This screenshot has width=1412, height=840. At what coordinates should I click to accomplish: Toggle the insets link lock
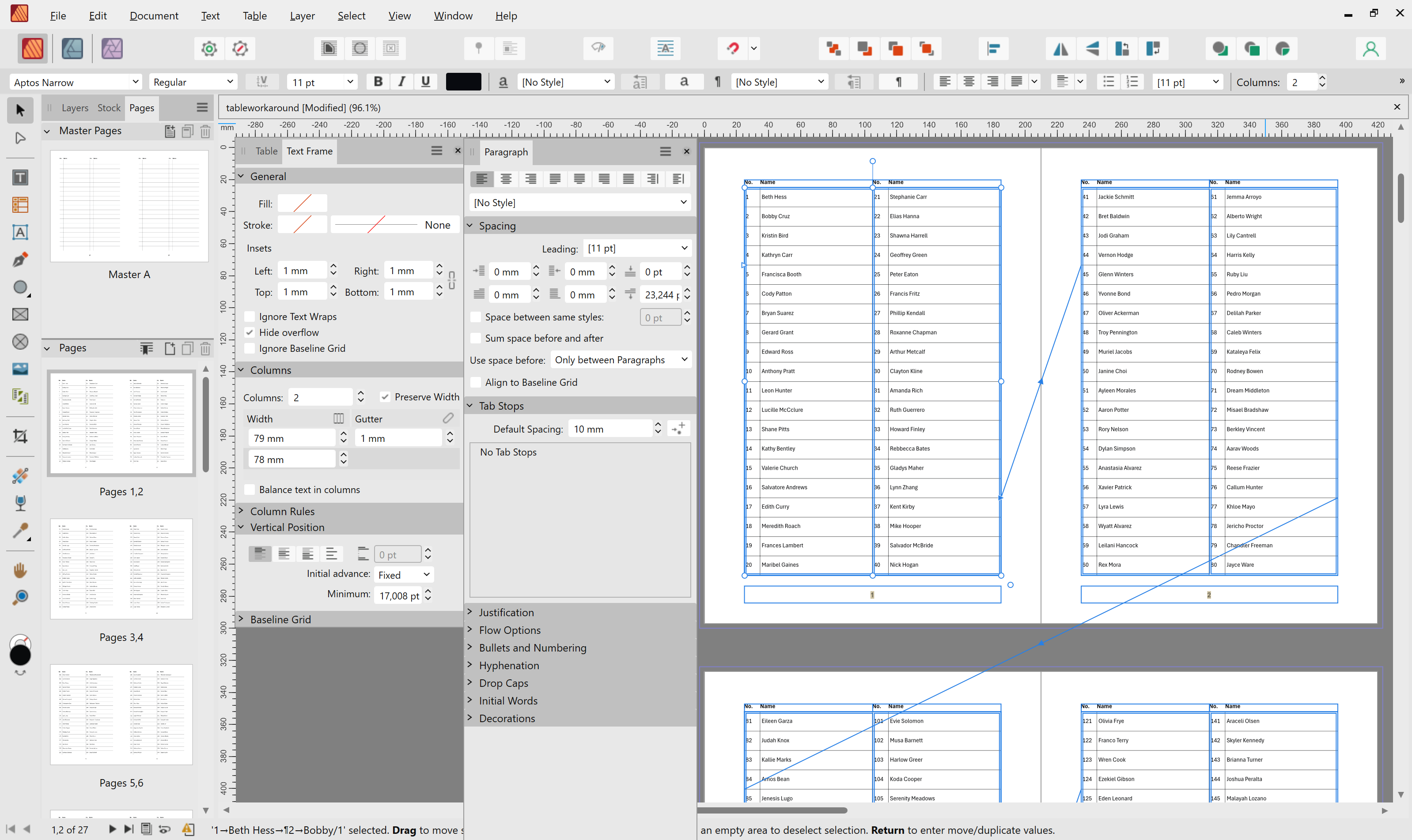(452, 281)
